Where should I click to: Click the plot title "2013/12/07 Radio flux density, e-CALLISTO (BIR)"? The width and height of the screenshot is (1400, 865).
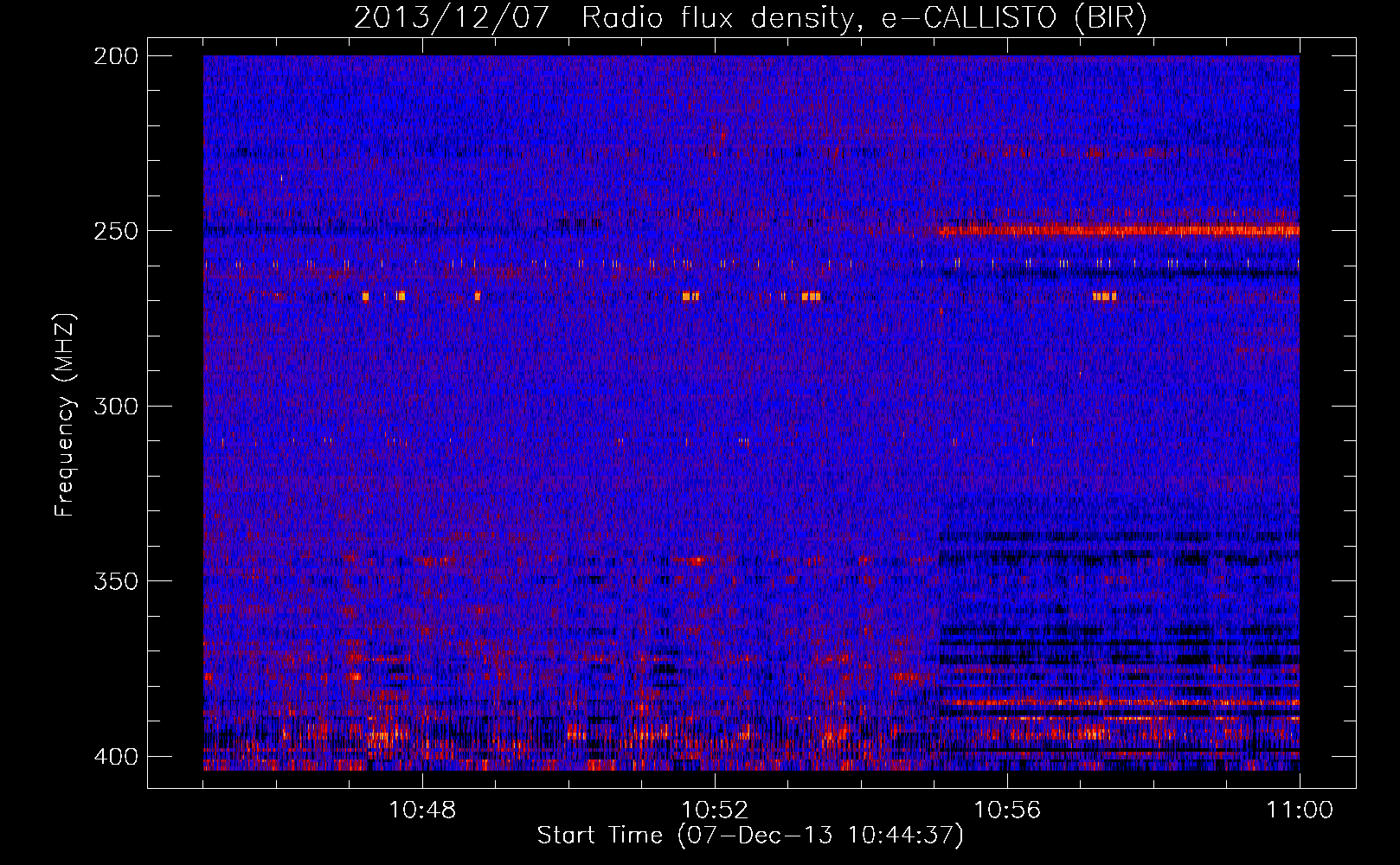point(750,17)
